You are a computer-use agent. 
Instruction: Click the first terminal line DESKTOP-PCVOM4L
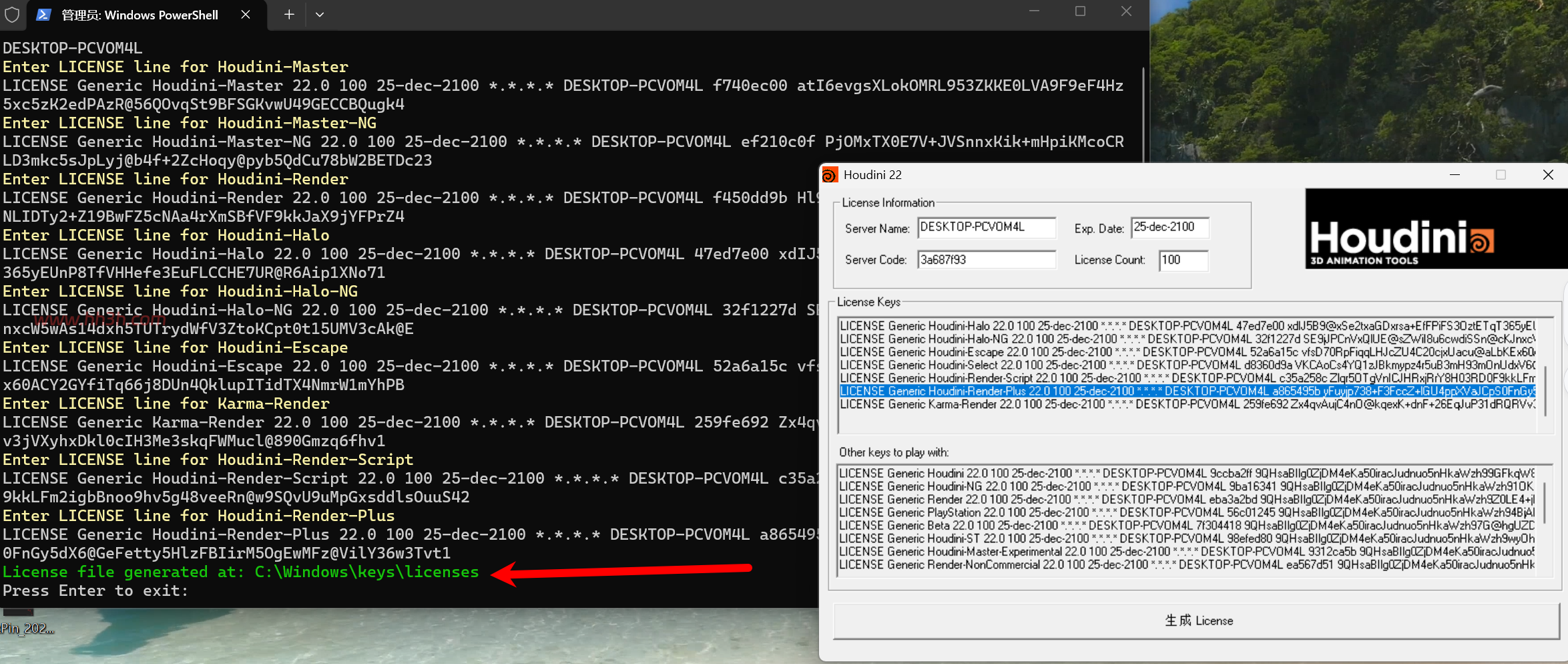pos(73,48)
